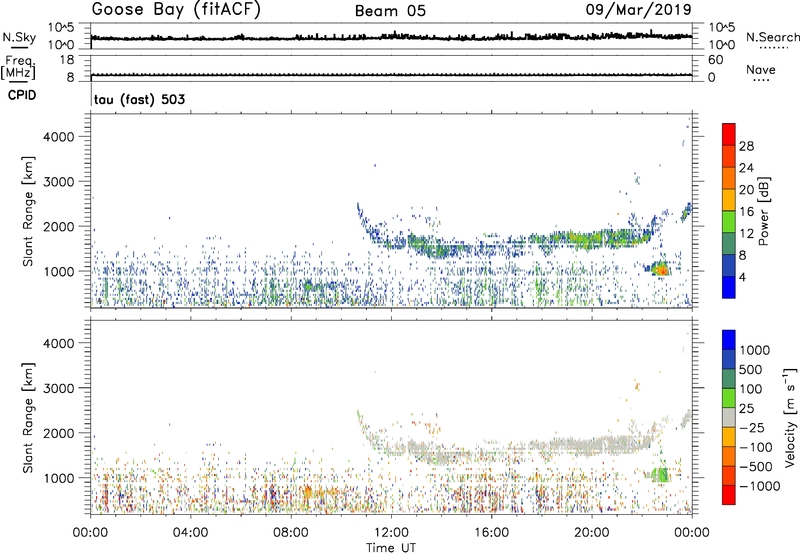Click the frequency trace in the Freq panel
800x554 pixels.
coord(391,75)
